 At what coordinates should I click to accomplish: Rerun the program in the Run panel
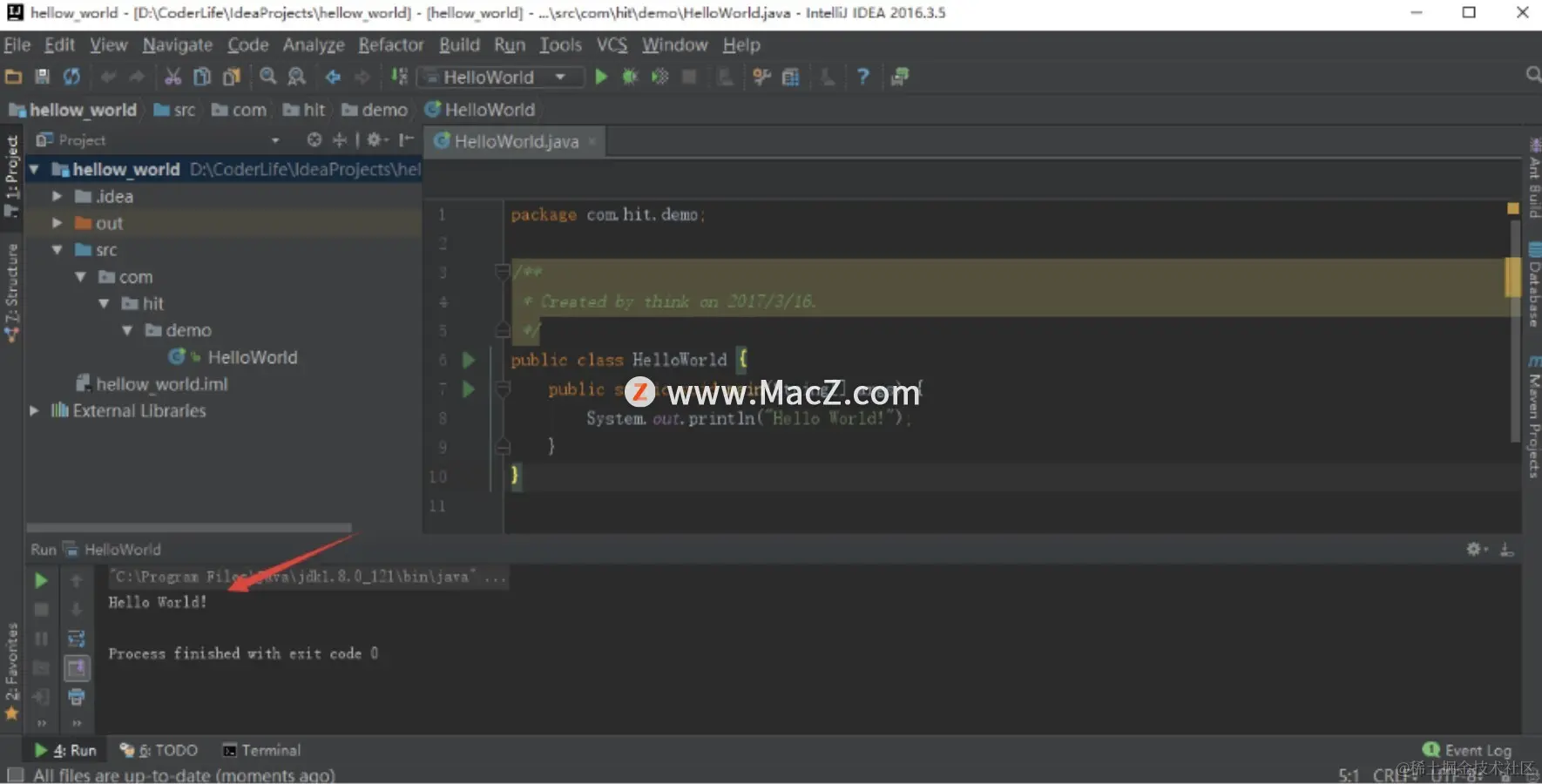tap(40, 579)
